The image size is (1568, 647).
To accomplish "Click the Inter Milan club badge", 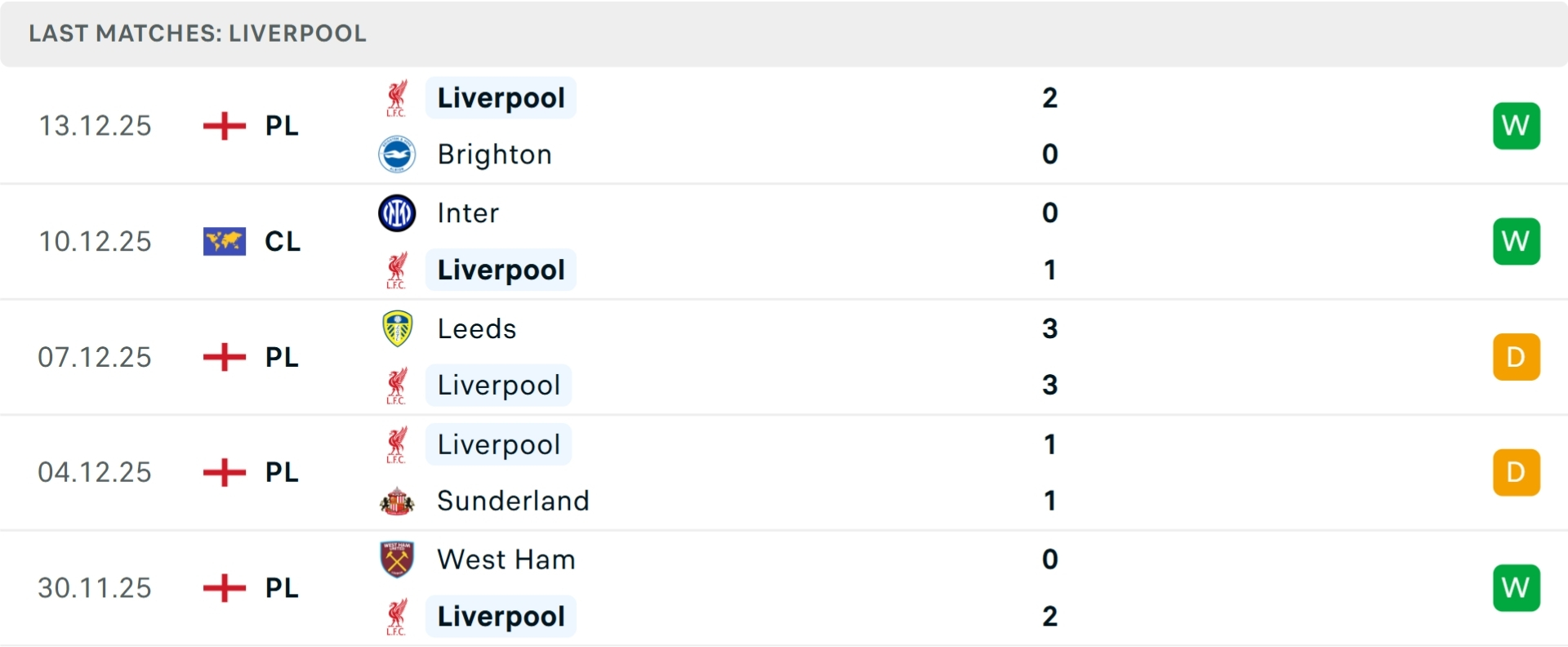I will pyautogui.click(x=398, y=212).
